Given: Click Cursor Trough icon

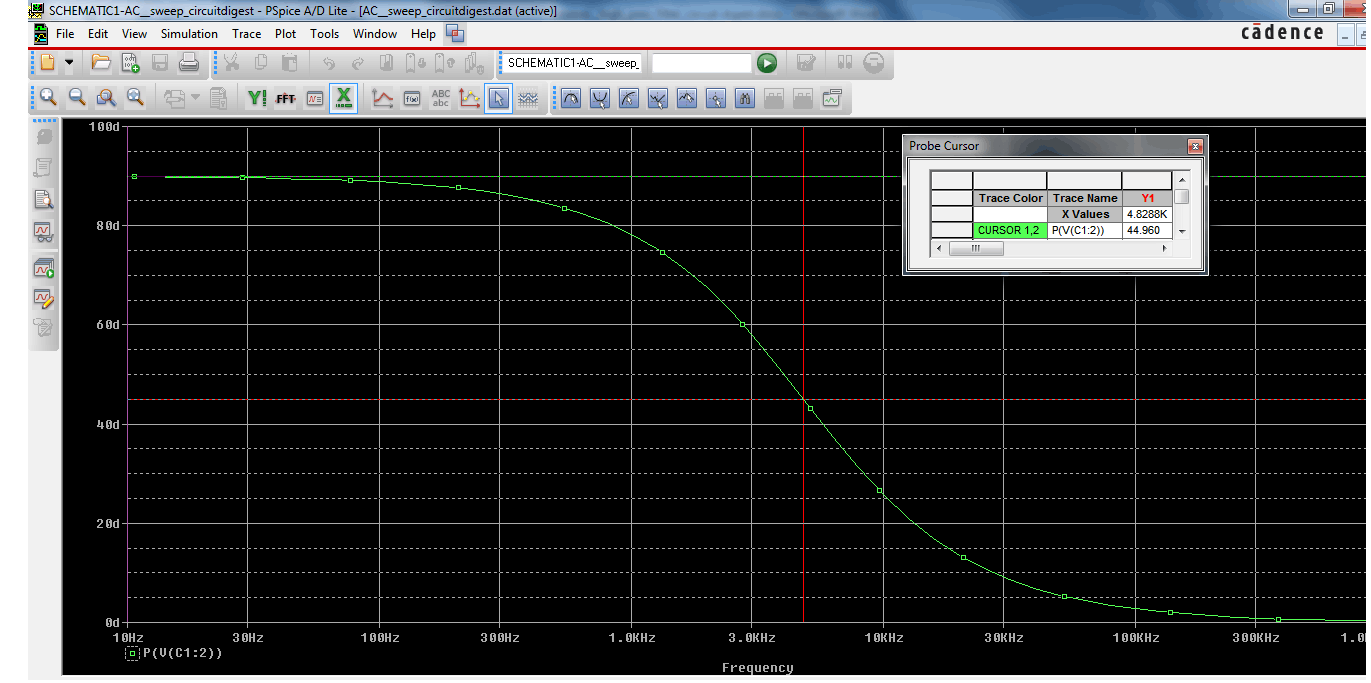Looking at the screenshot, I should tap(599, 98).
